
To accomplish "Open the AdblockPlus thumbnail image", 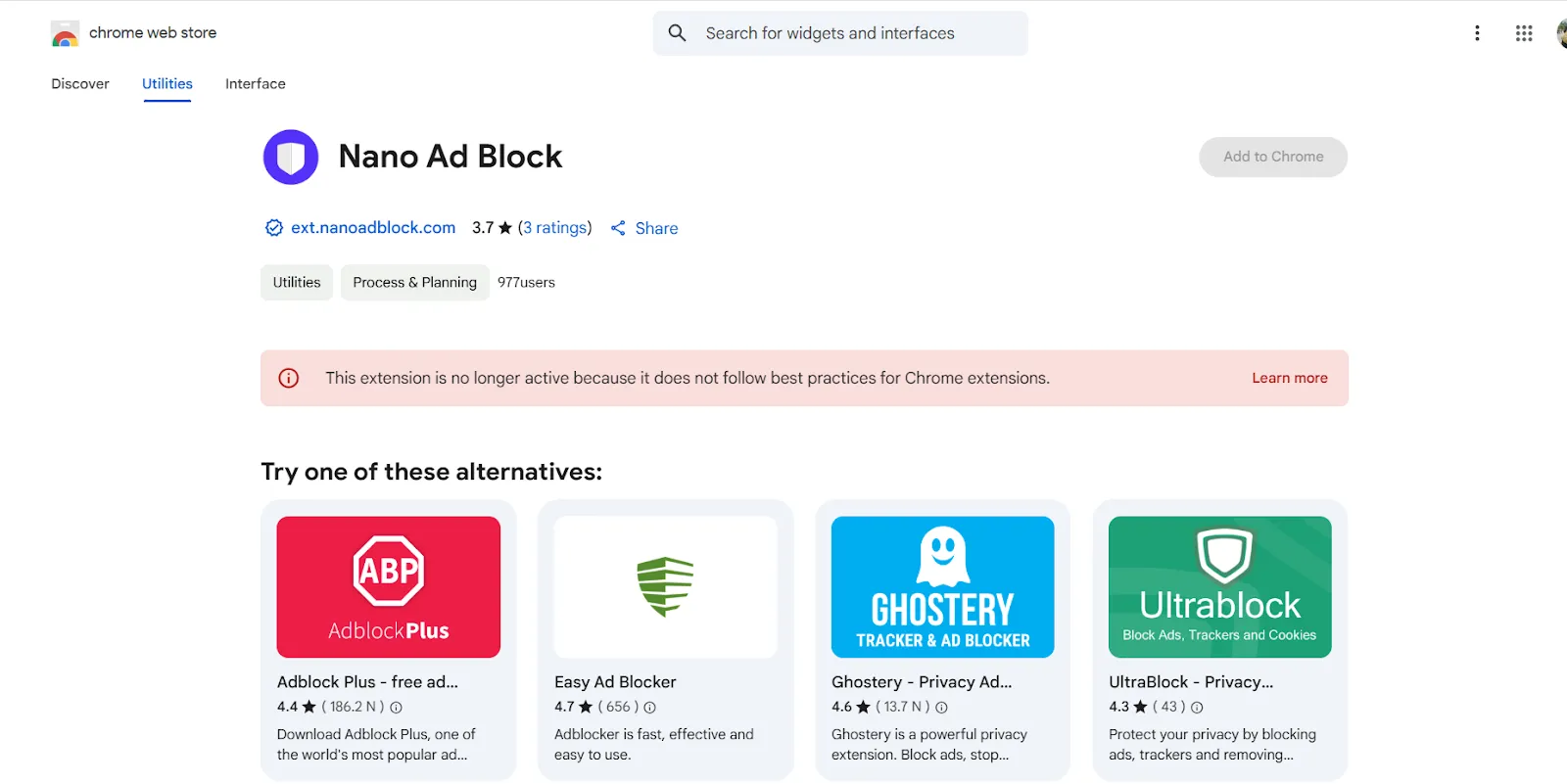I will point(389,587).
